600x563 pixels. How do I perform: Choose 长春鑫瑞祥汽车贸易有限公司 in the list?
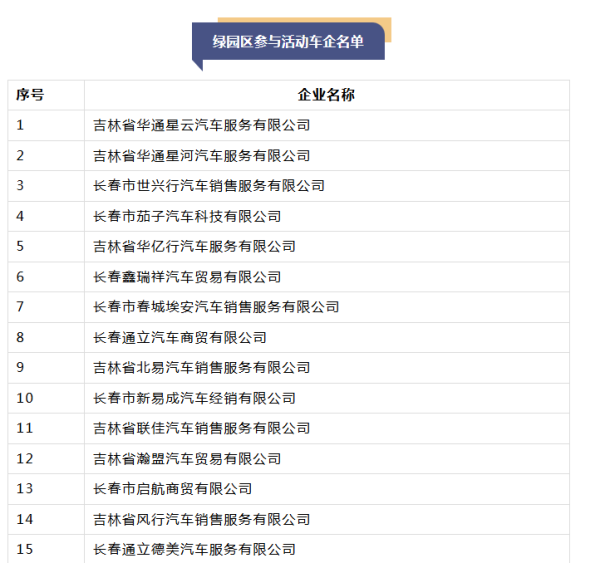(x=187, y=277)
